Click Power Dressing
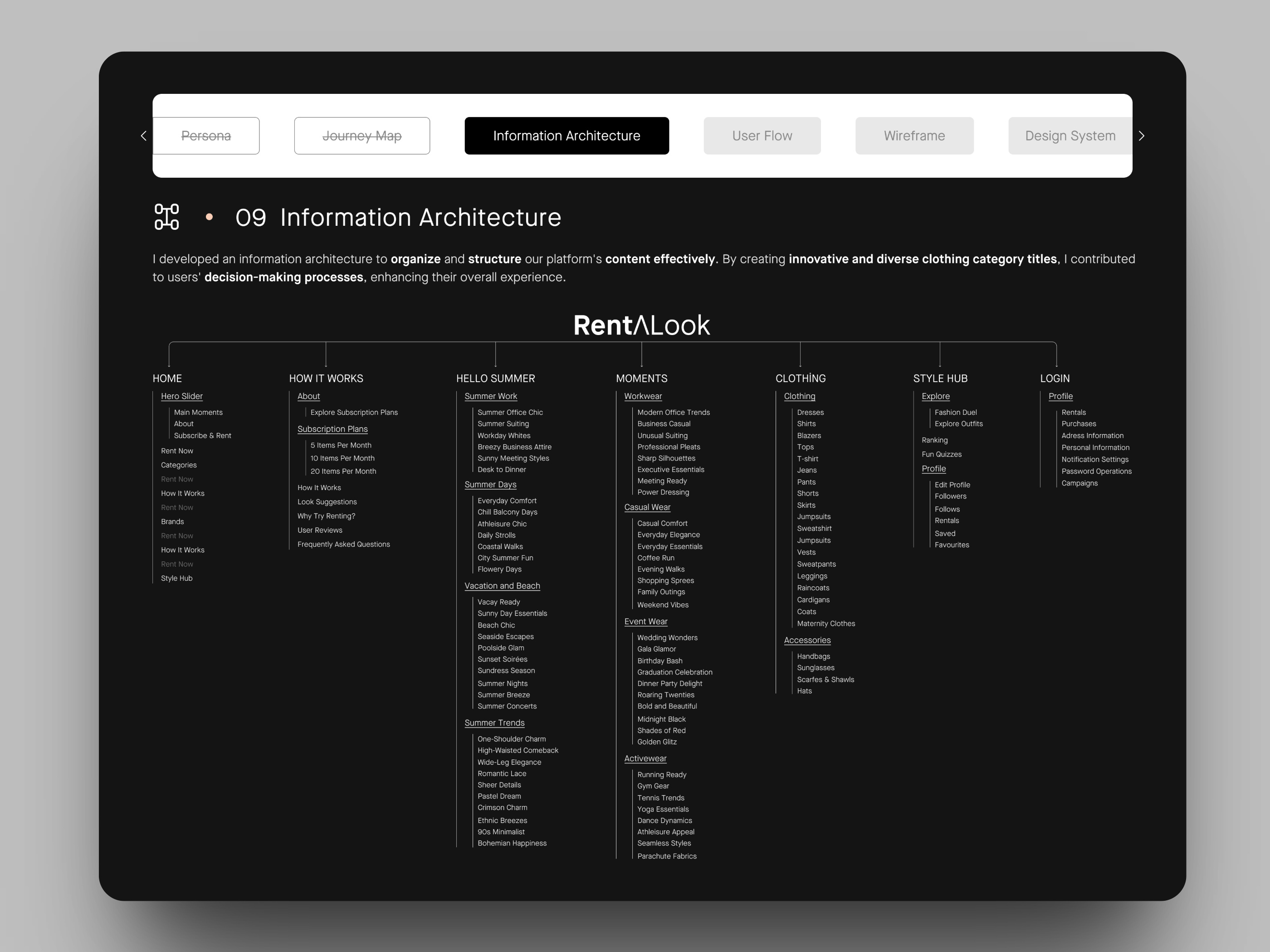The width and height of the screenshot is (1270, 952). pyautogui.click(x=663, y=493)
